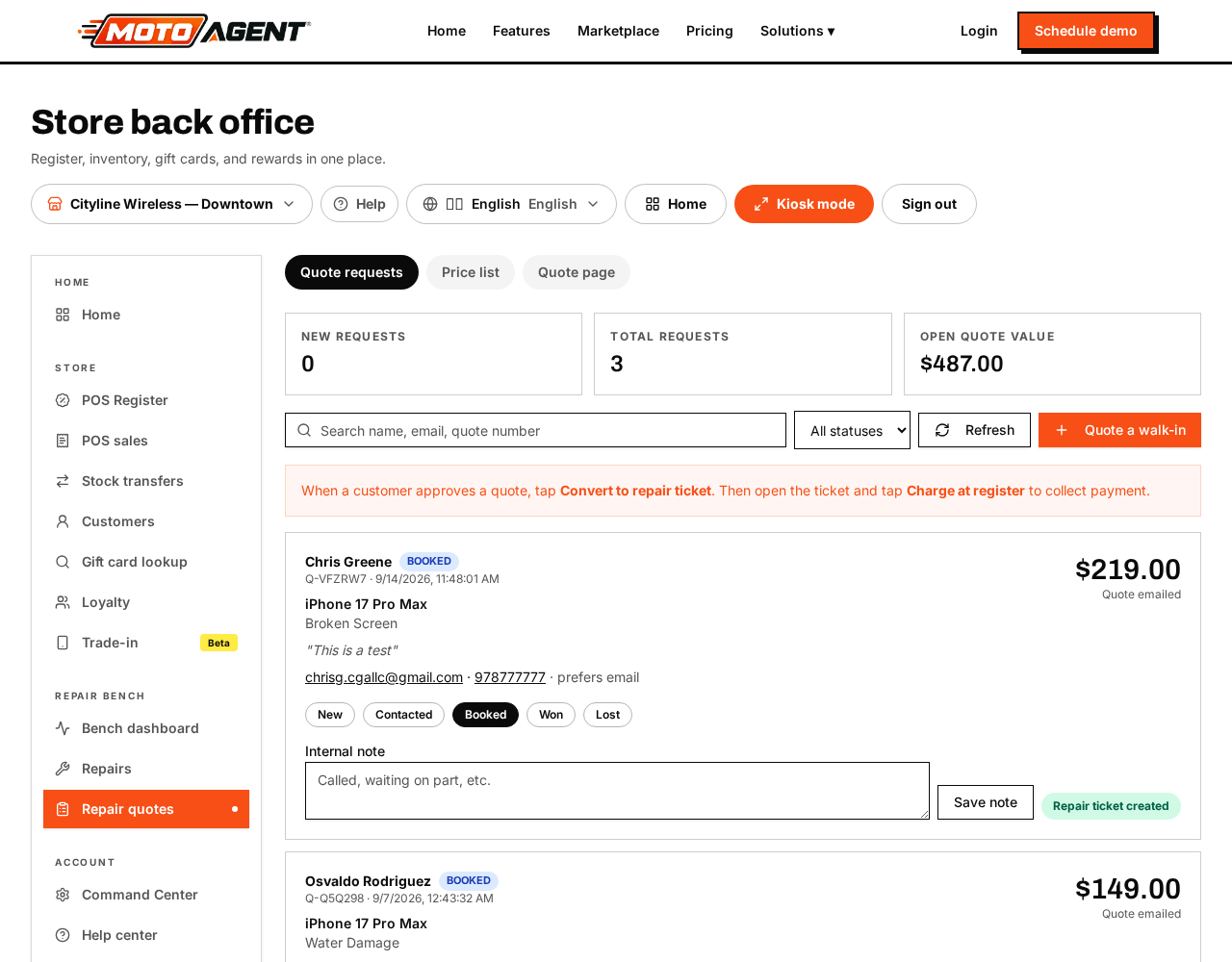Screen dimensions: 1232x962
Task: Click the Store back office heading
Action: pyautogui.click(x=172, y=122)
